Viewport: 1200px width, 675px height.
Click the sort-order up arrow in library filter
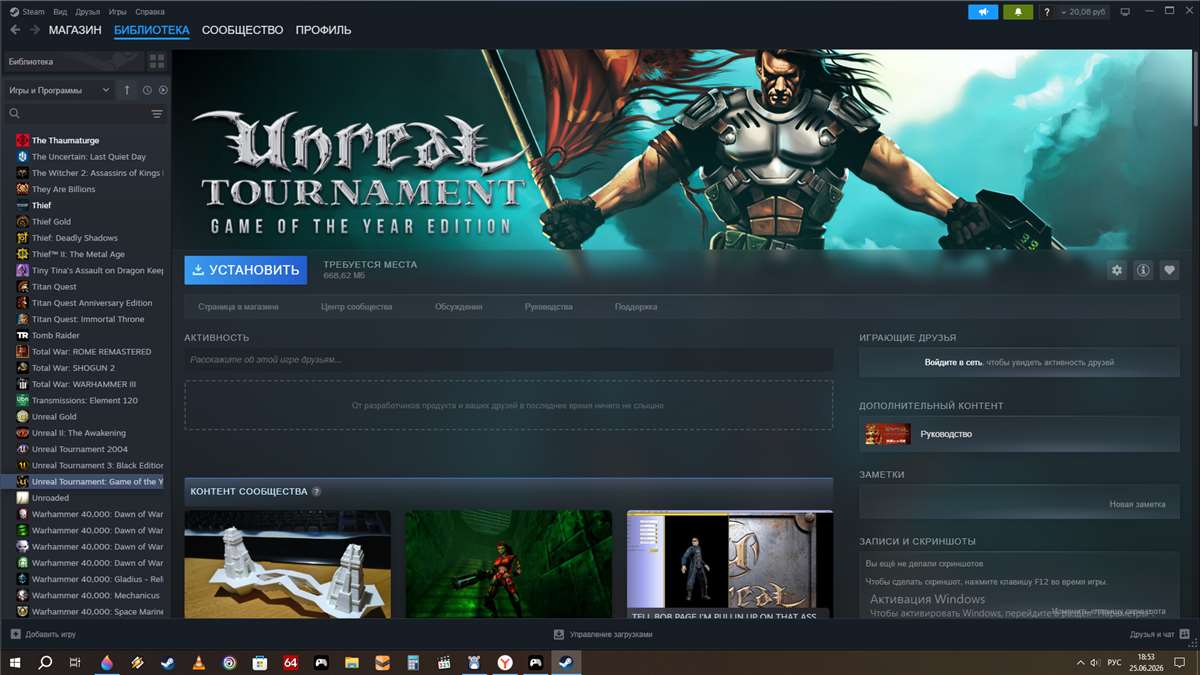127,90
